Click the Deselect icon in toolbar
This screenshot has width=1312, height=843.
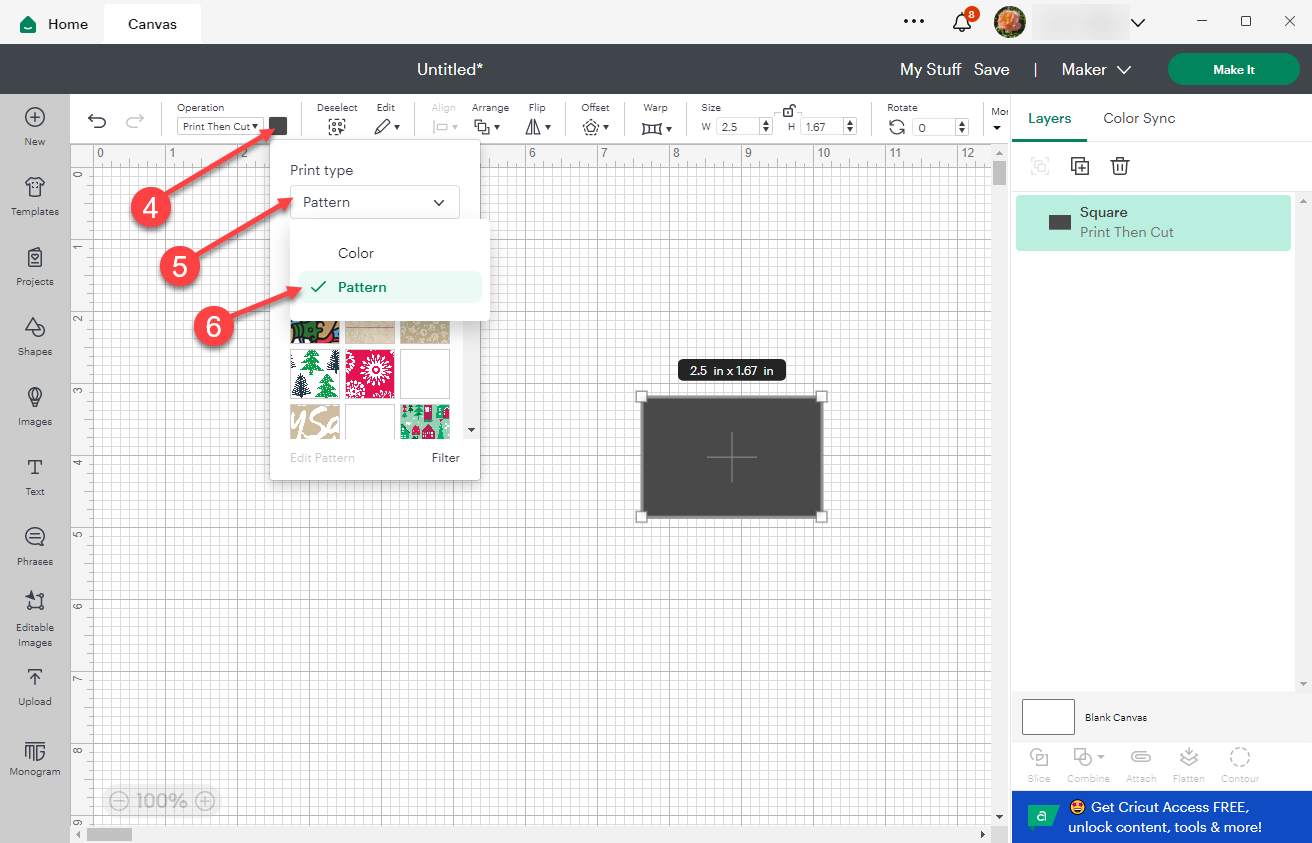[337, 125]
